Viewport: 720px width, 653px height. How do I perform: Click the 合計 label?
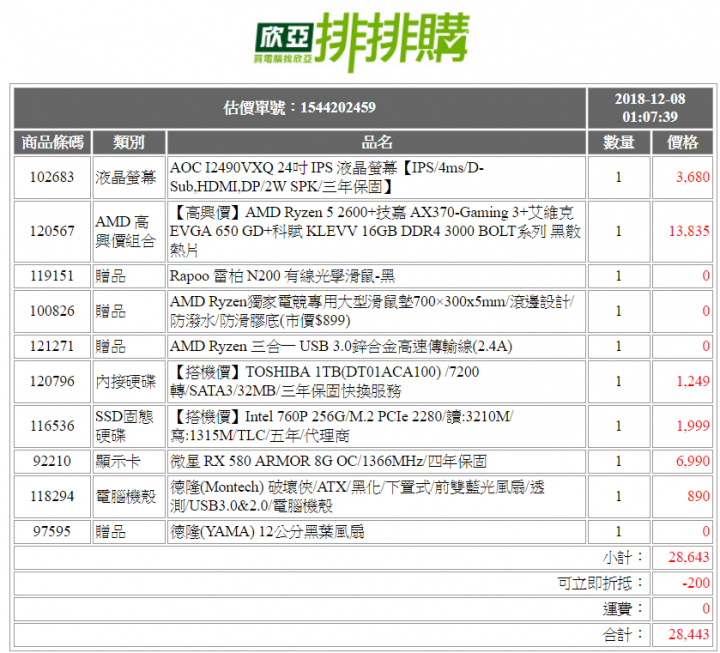pos(623,635)
